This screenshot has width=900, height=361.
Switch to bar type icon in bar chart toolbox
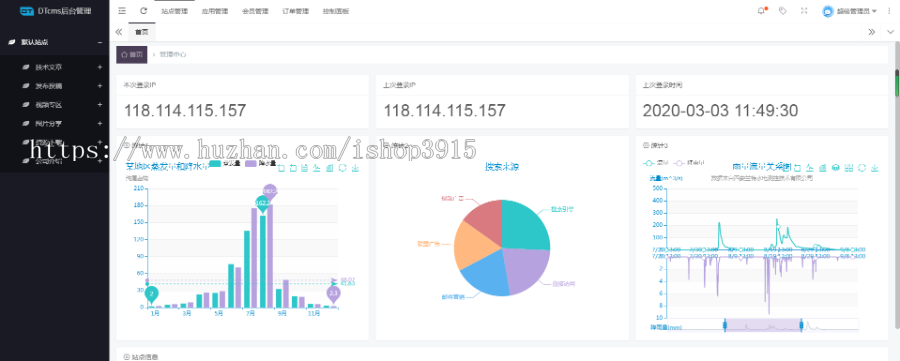(x=329, y=168)
